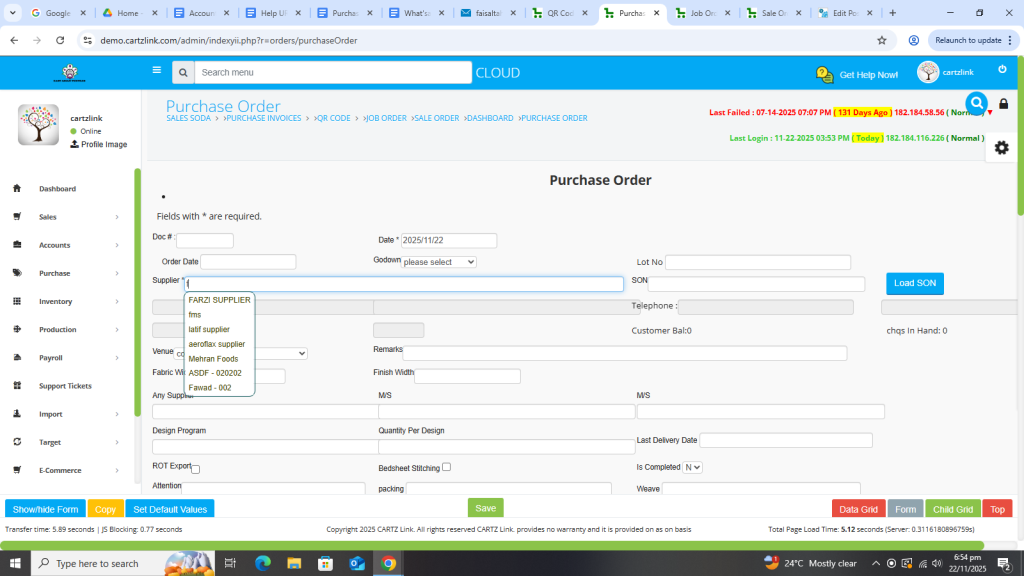Click into the Lot No field
1024x576 pixels.
[757, 262]
